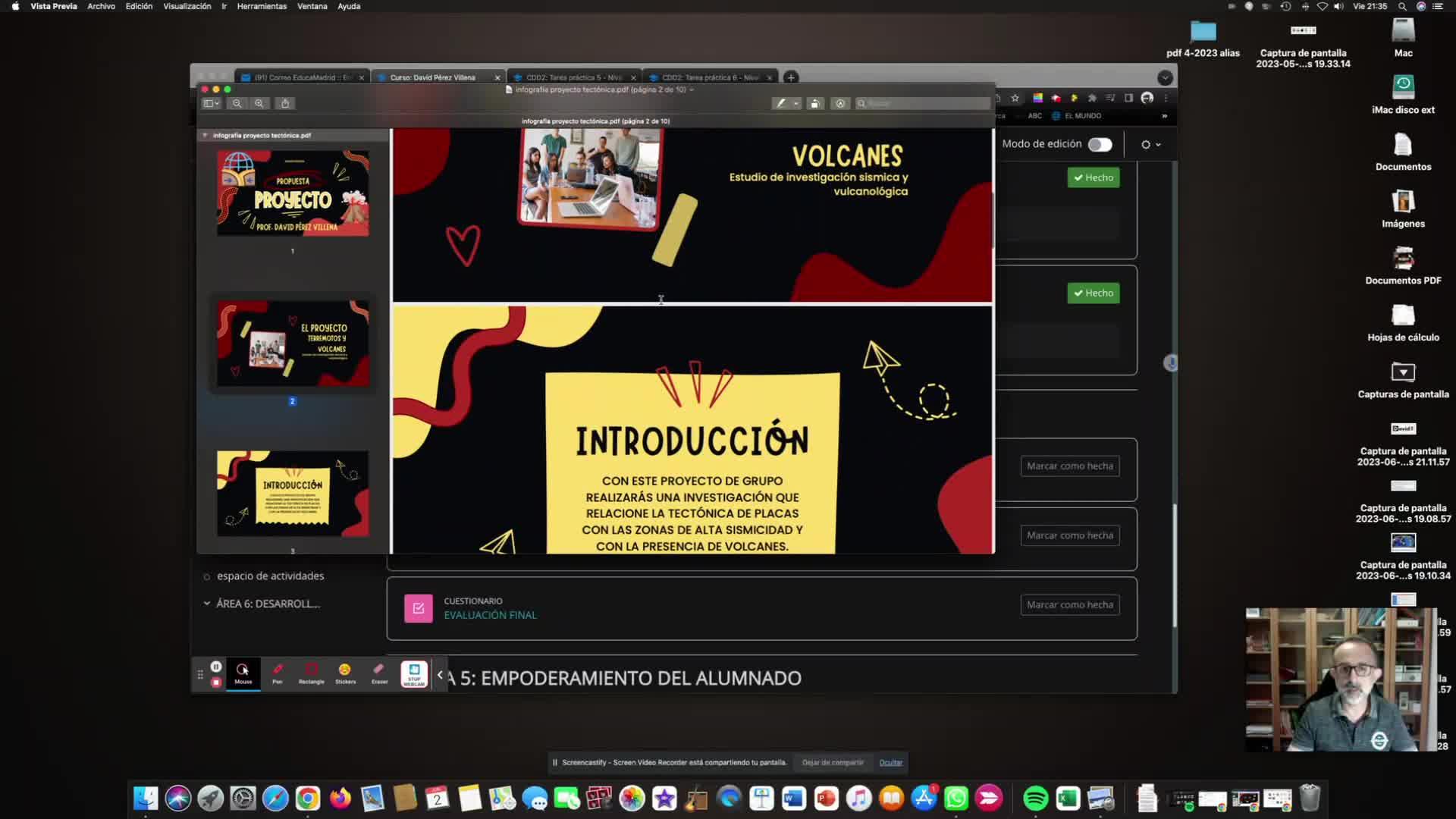Viewport: 1456px width, 819px height.
Task: Click the Stop Webcam button
Action: pos(414,673)
